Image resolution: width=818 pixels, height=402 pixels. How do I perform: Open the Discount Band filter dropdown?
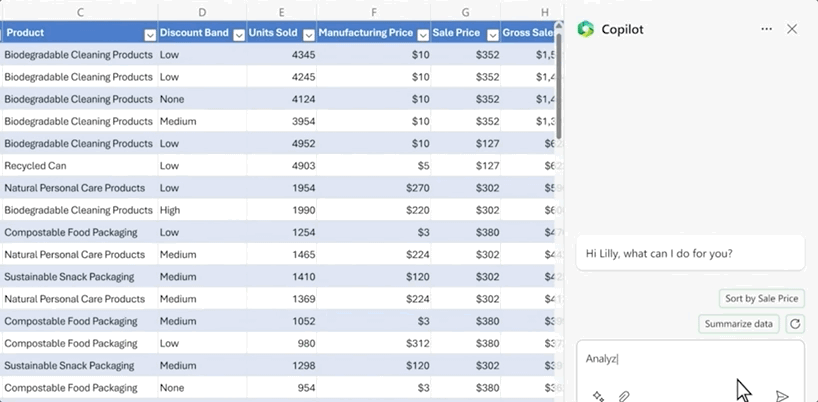point(239,34)
